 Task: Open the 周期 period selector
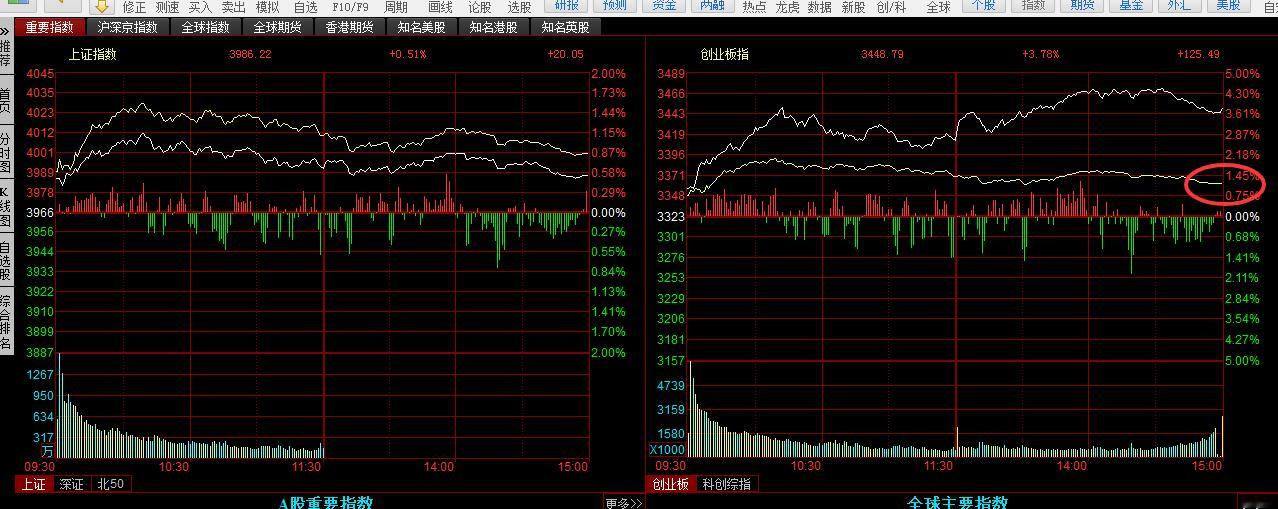click(x=396, y=7)
